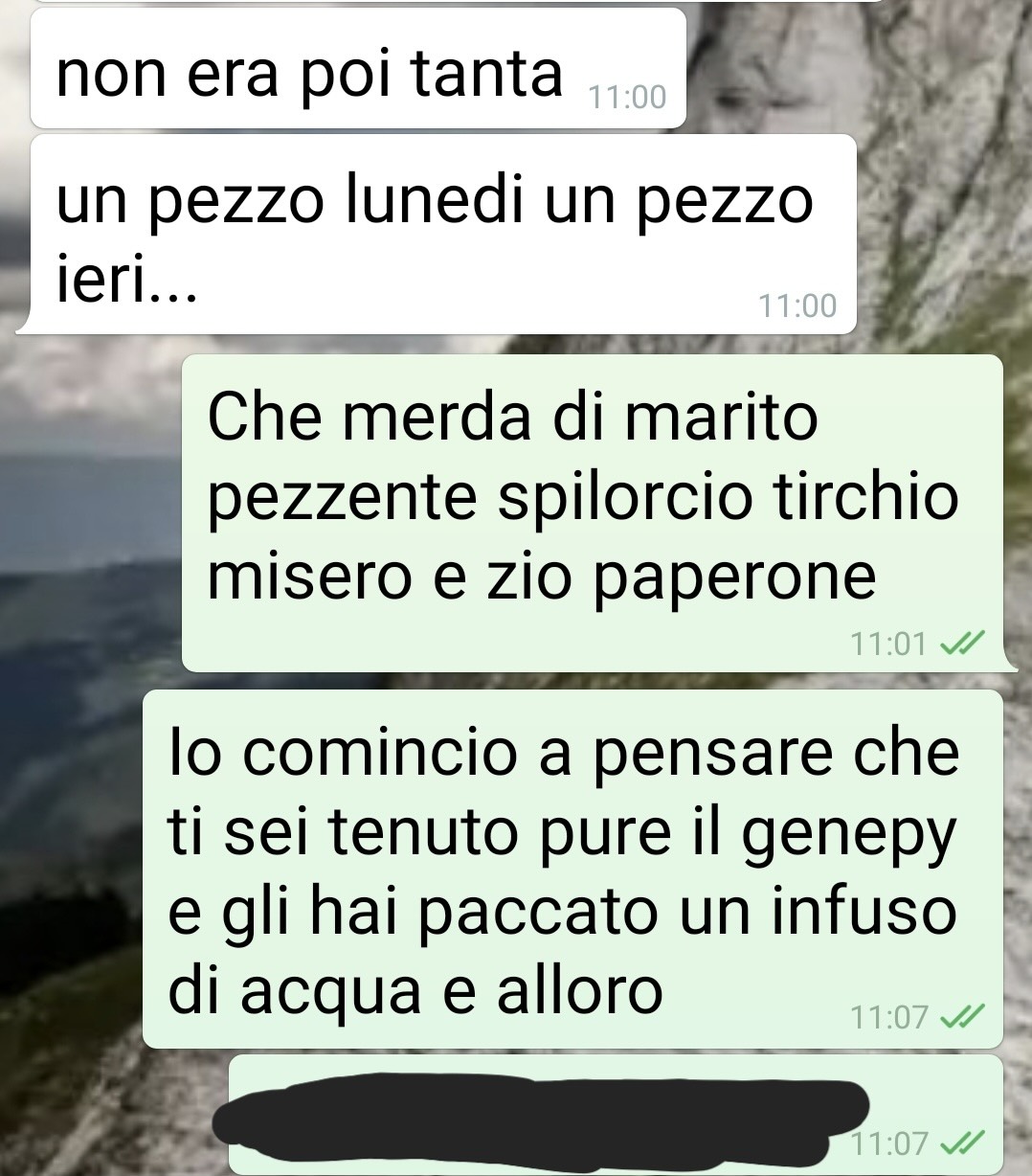Tap read receipt ticks on redacted message
This screenshot has width=1032, height=1176.
click(961, 1143)
